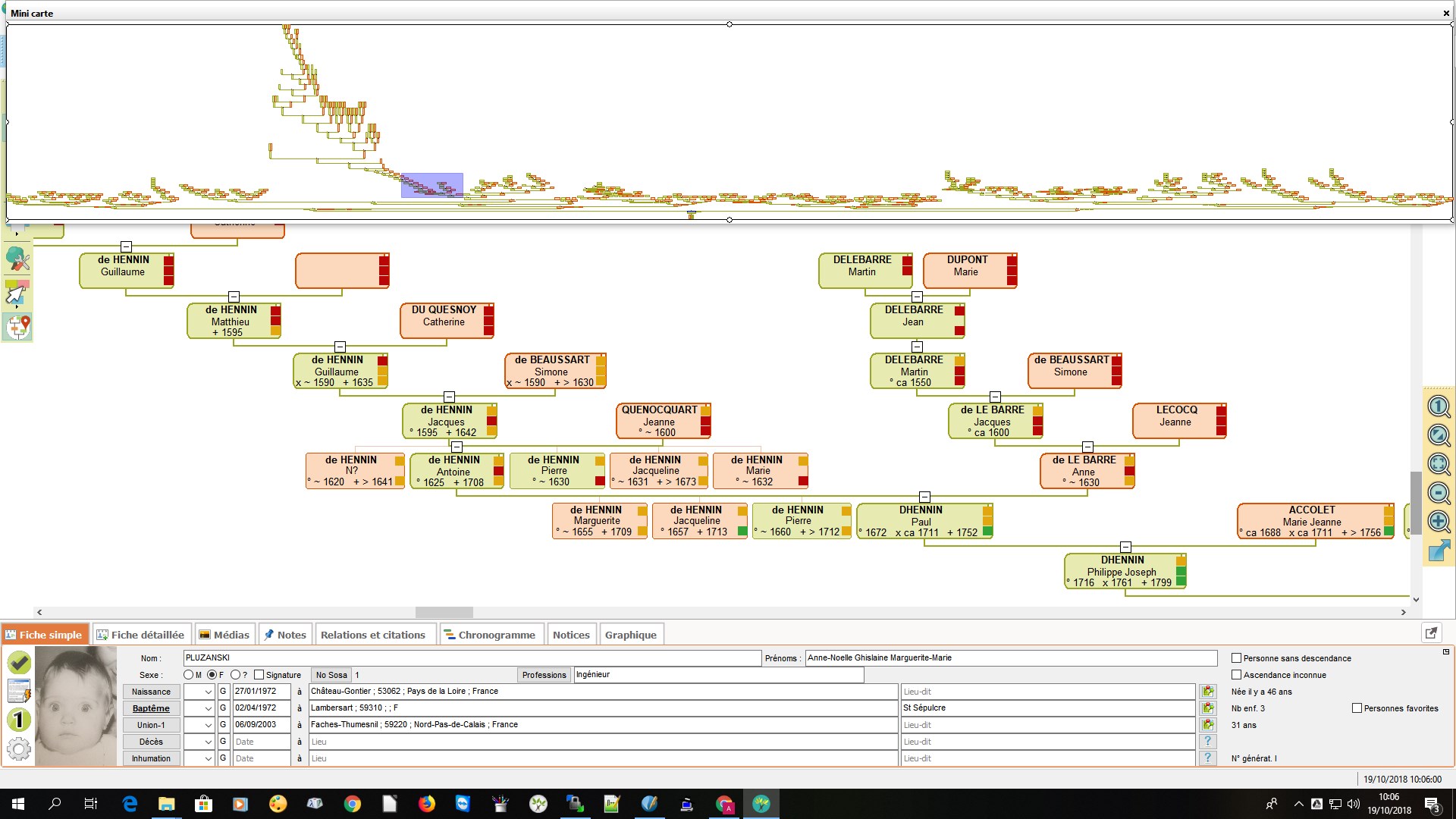
Task: Zoom out using the minus magnifier icon
Action: (x=1439, y=493)
